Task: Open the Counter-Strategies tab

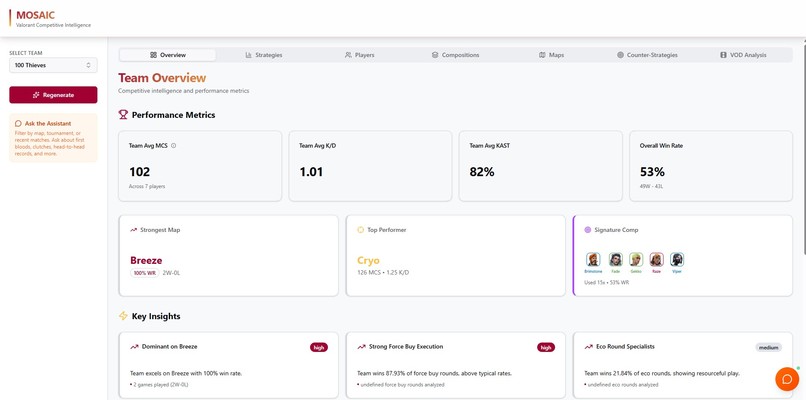Action: click(647, 55)
